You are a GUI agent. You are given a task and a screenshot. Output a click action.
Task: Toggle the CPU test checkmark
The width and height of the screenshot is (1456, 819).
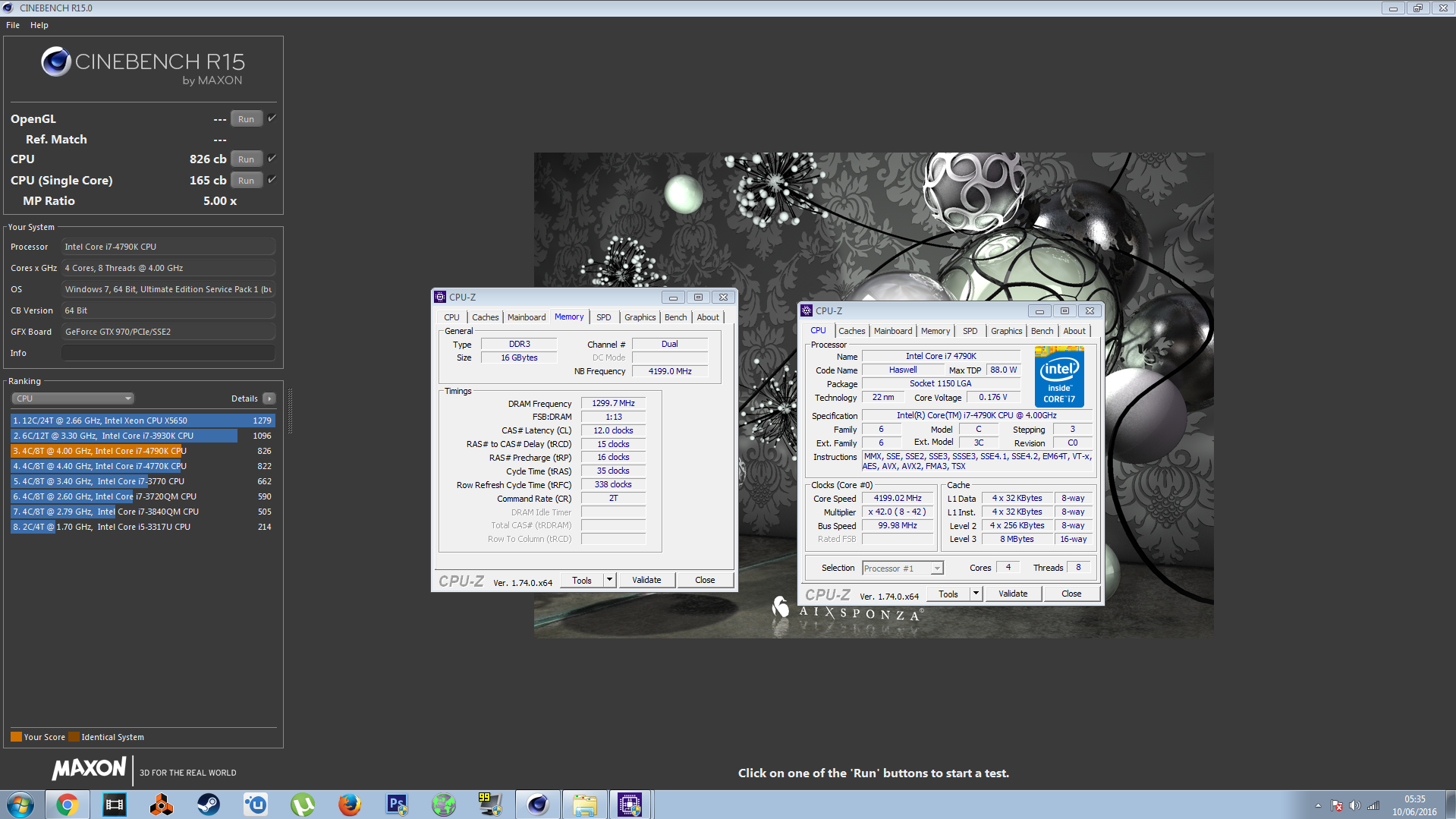(x=272, y=159)
